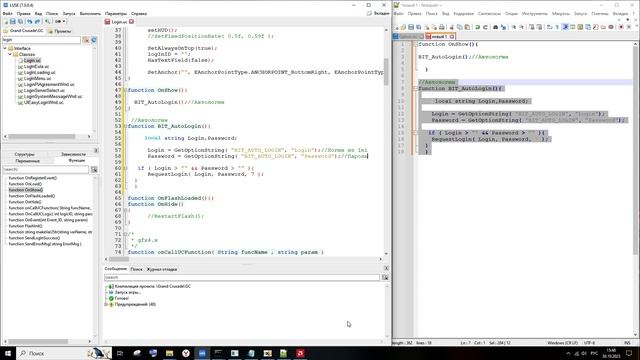Screen dimensions: 640x360
Task: Save file in the LUSE toolbar
Action: (x=13, y=21)
